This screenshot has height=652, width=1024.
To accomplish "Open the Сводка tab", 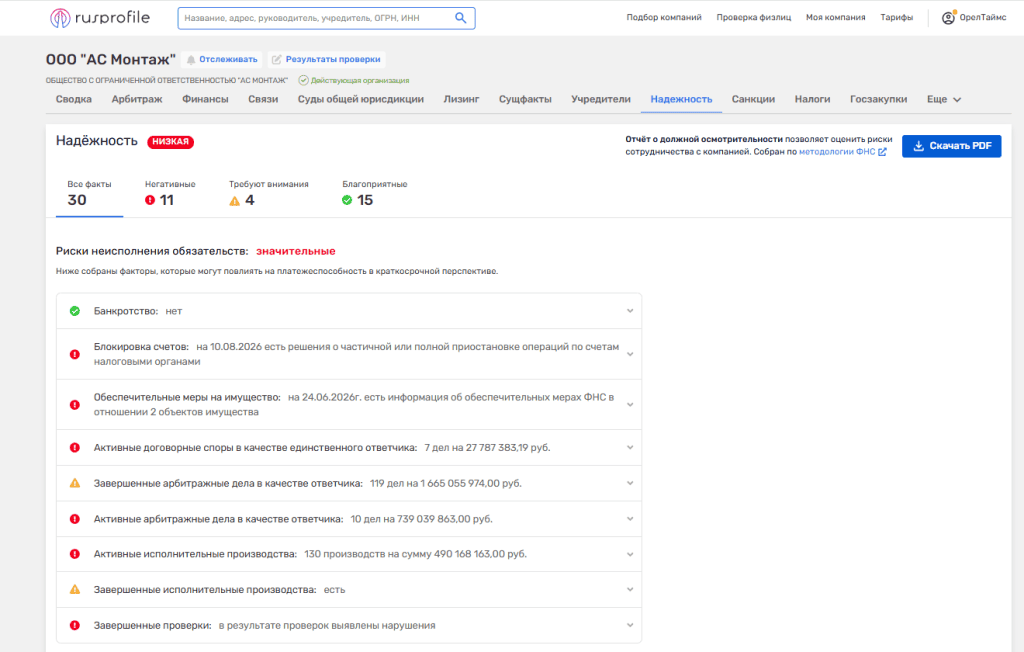I will (74, 99).
